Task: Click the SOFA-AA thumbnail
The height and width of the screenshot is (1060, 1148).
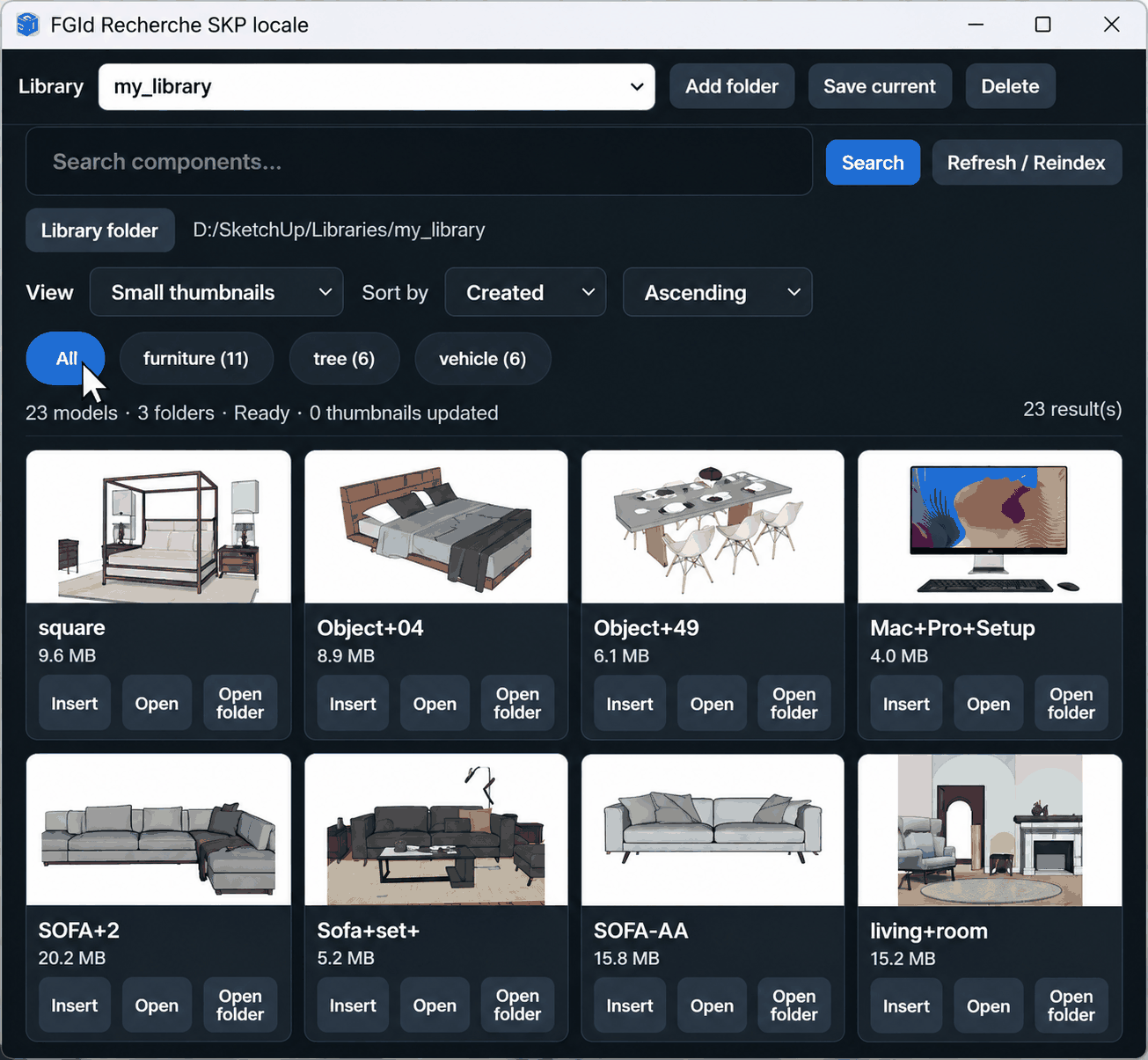Action: (713, 830)
